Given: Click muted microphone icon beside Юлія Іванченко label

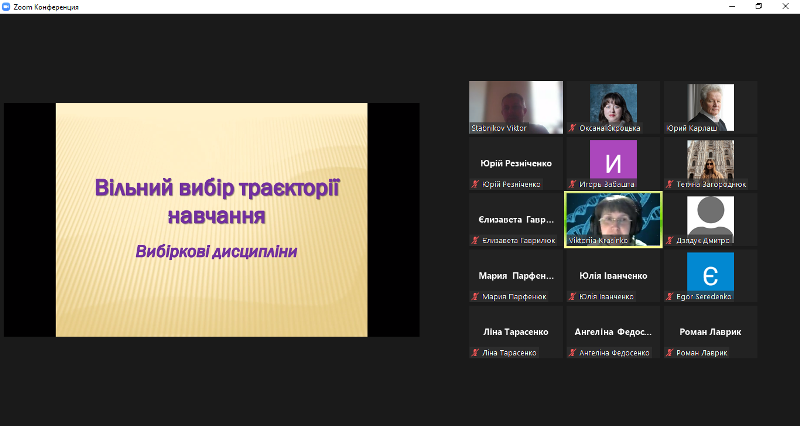Looking at the screenshot, I should pos(572,296).
